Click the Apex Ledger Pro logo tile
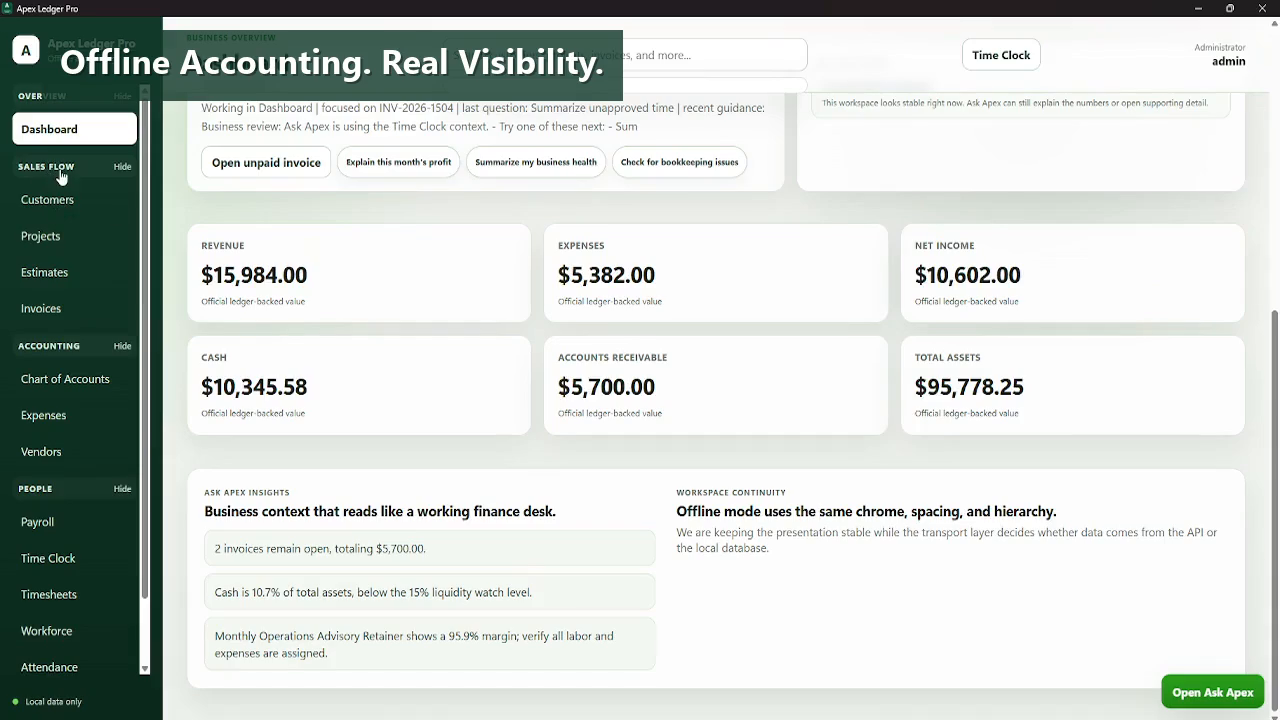Image resolution: width=1280 pixels, height=720 pixels. [x=26, y=50]
